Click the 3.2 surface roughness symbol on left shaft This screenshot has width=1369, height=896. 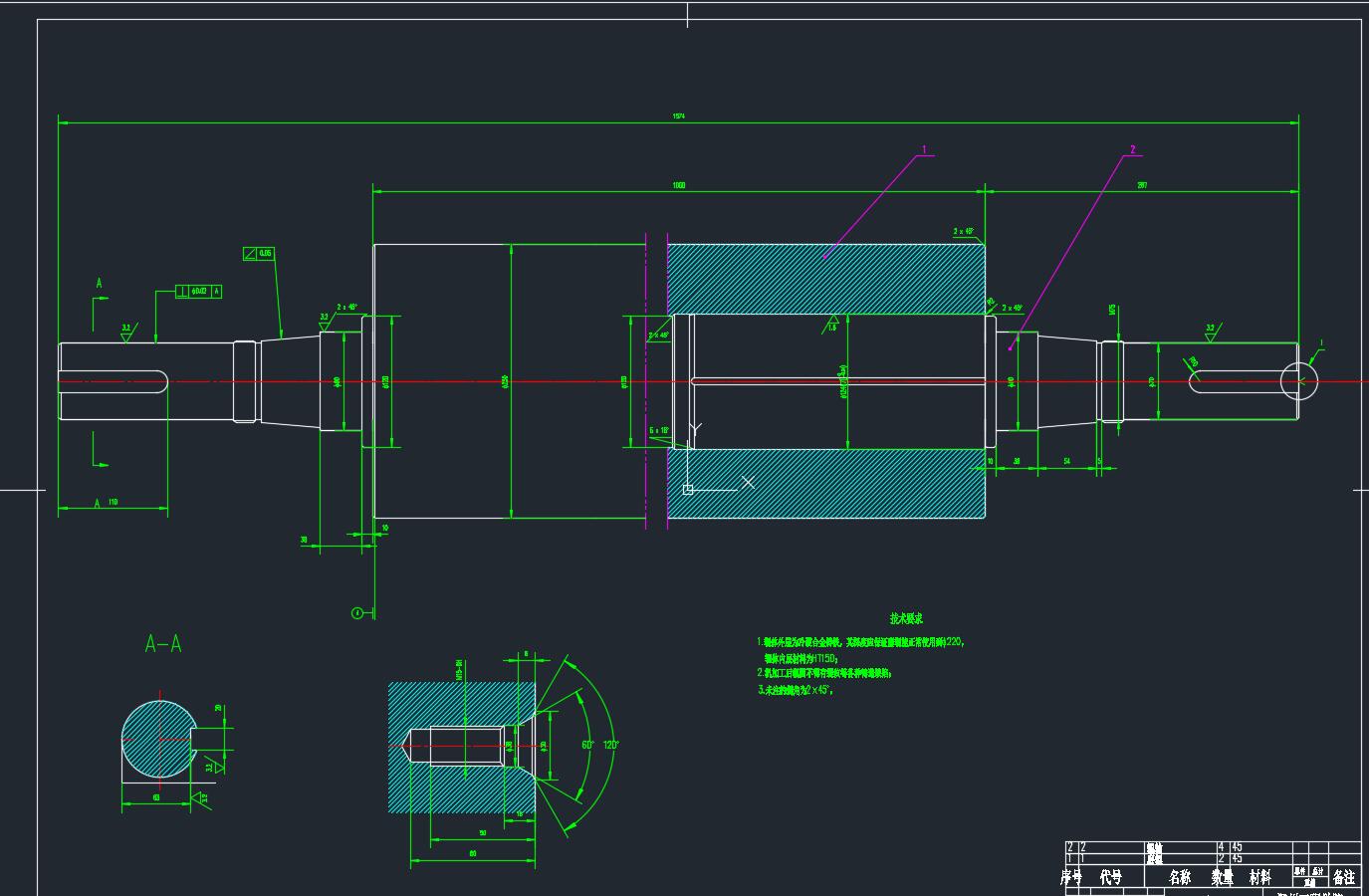click(x=126, y=333)
